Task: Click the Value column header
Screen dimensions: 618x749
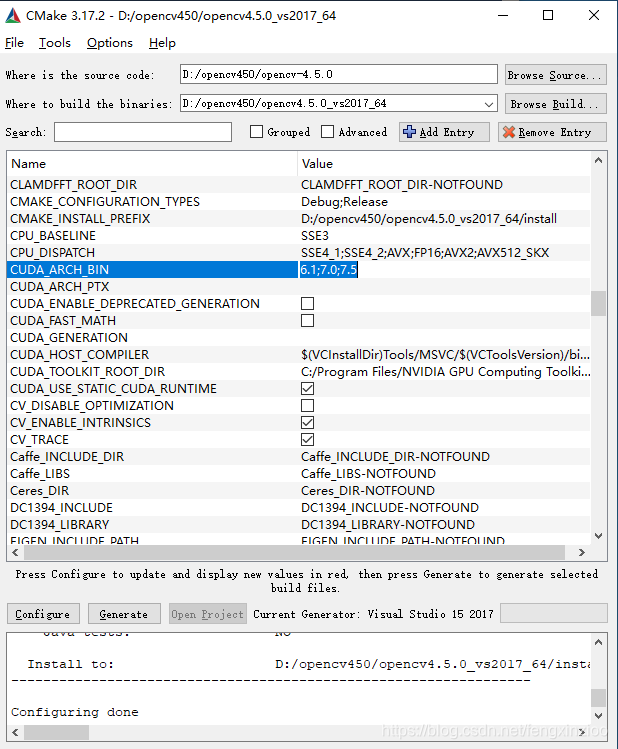Action: click(443, 164)
